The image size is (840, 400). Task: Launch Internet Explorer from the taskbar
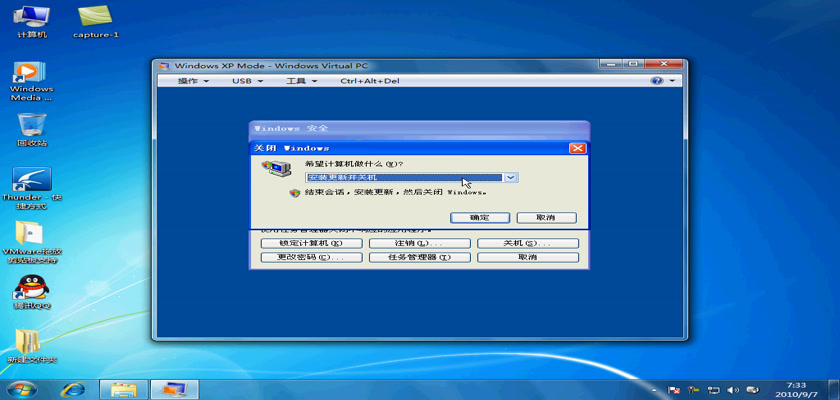click(x=72, y=388)
